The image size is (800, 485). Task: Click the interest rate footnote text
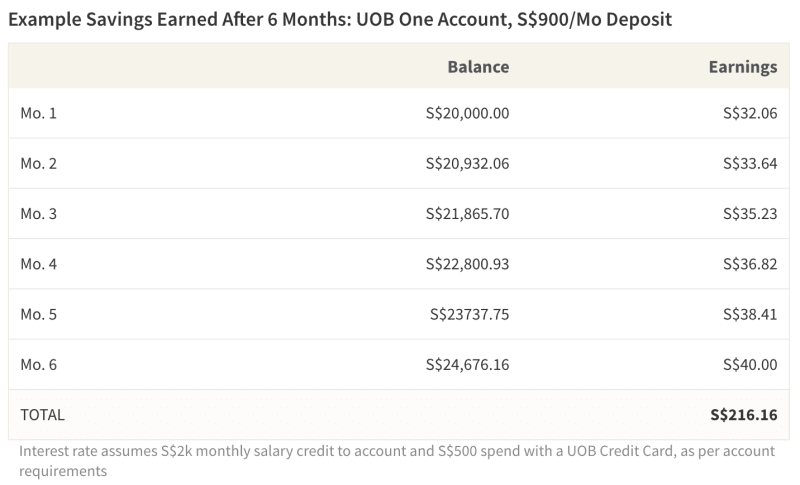[x=397, y=461]
